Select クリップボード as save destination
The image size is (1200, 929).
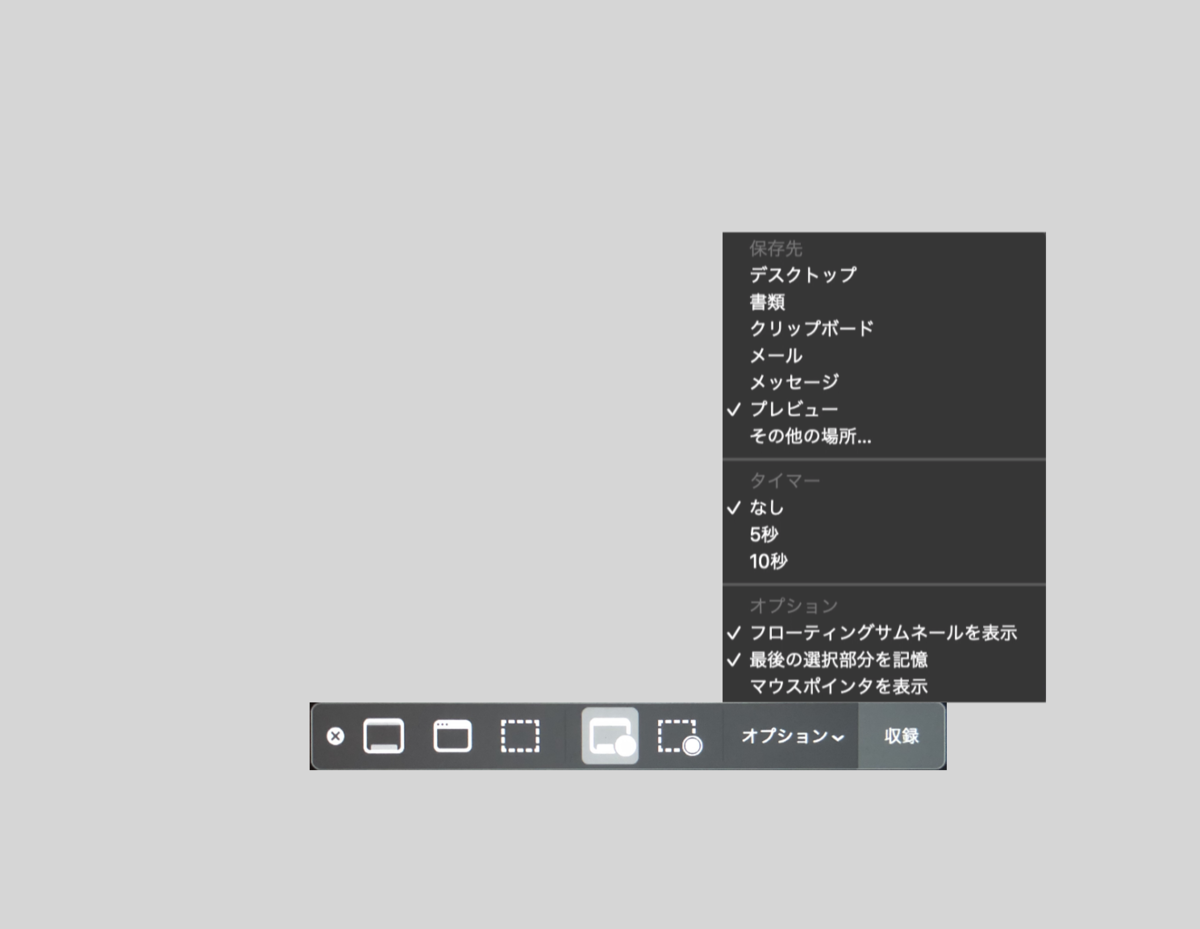pos(812,328)
